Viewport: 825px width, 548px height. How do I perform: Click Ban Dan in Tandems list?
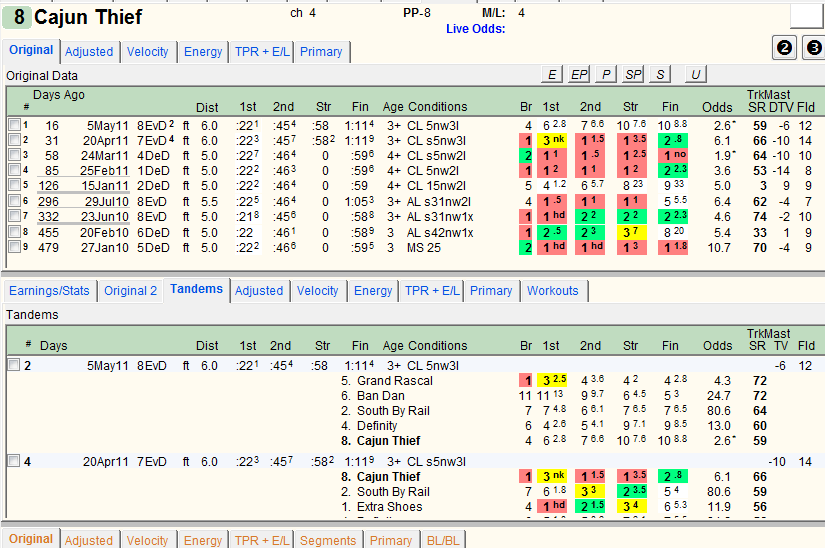click(x=380, y=395)
